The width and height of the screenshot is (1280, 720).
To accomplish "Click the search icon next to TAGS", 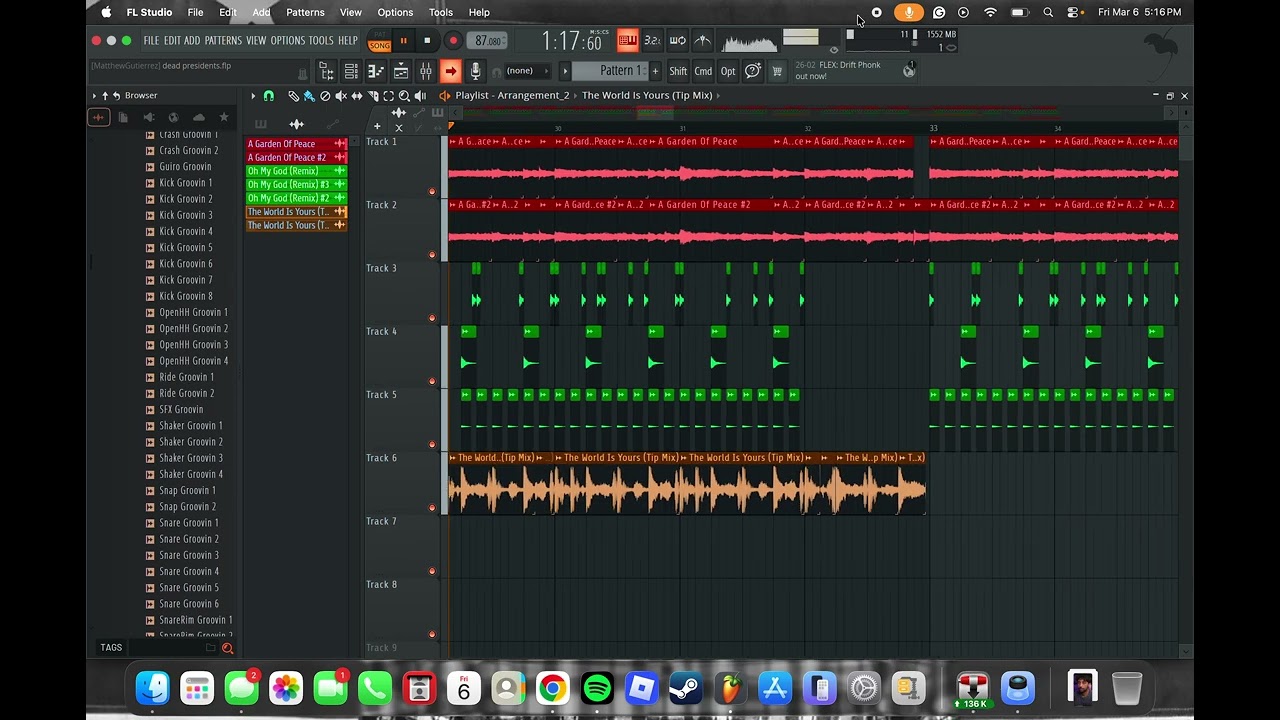I will (227, 648).
